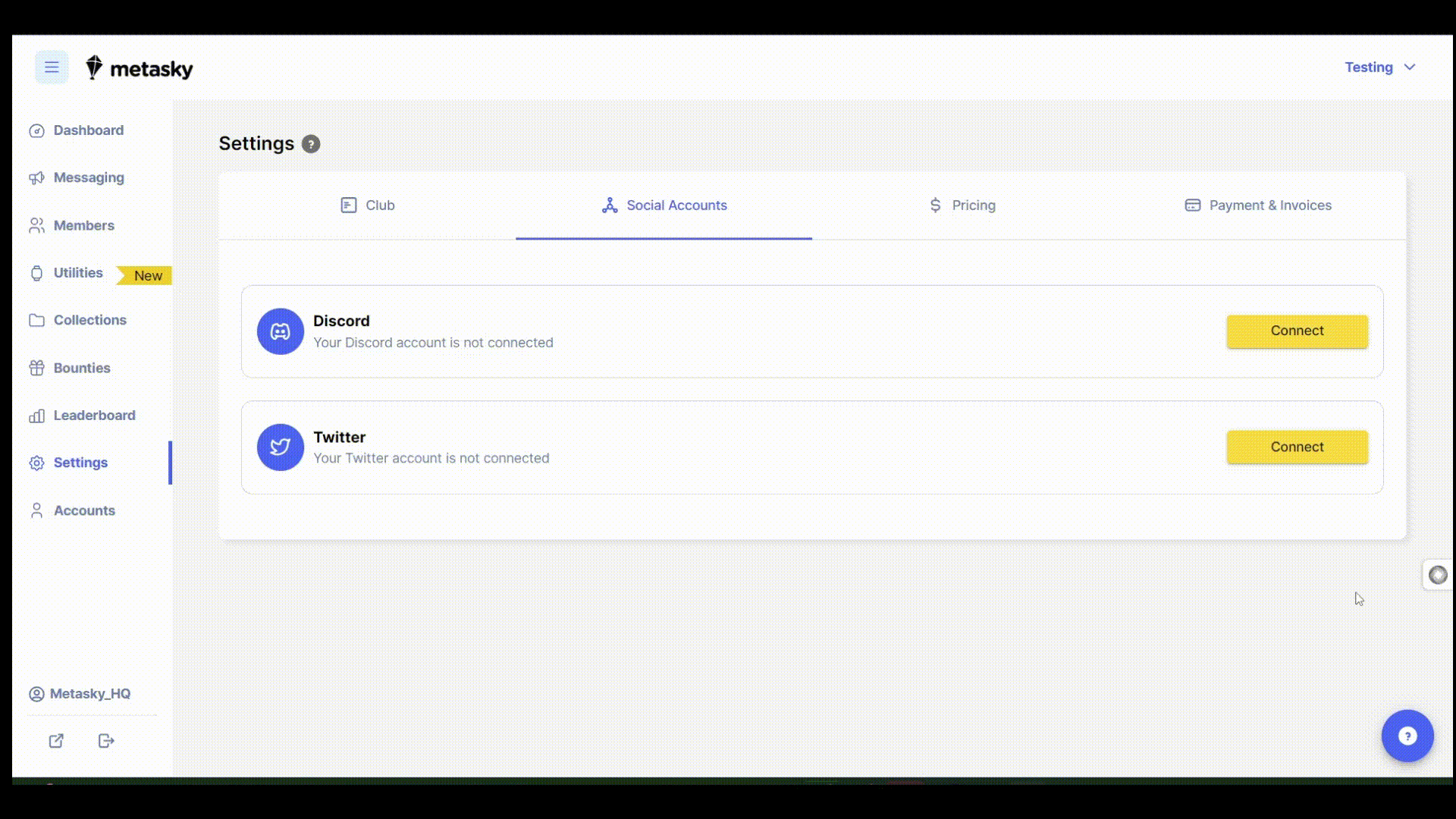The height and width of the screenshot is (819, 1456).
Task: Click the Metasky_HQ profile link
Action: click(89, 694)
